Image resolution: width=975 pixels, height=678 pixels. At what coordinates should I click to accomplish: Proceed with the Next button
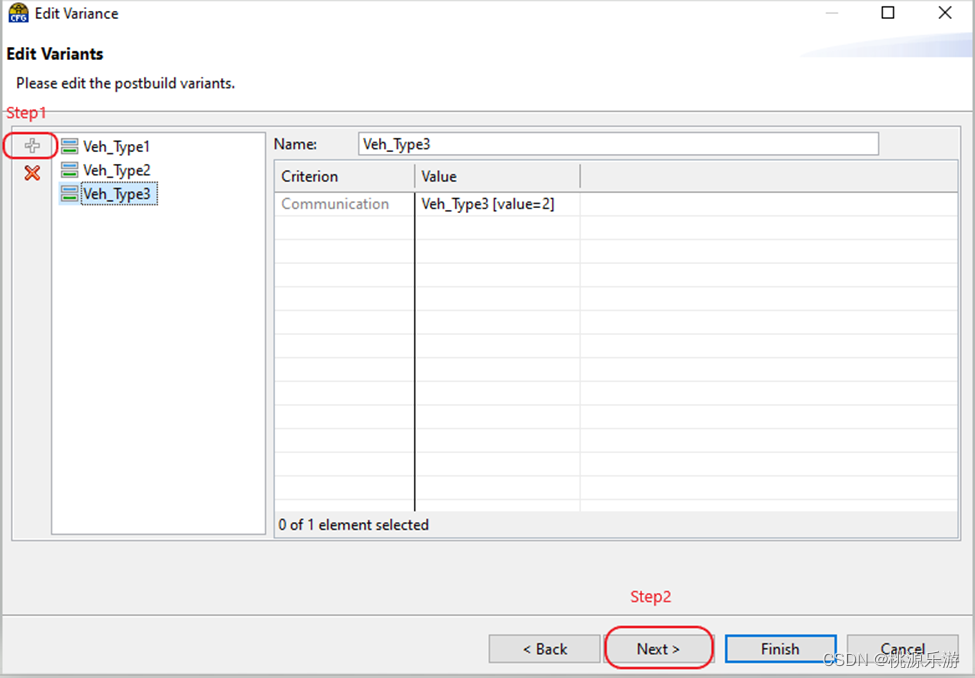pos(658,649)
